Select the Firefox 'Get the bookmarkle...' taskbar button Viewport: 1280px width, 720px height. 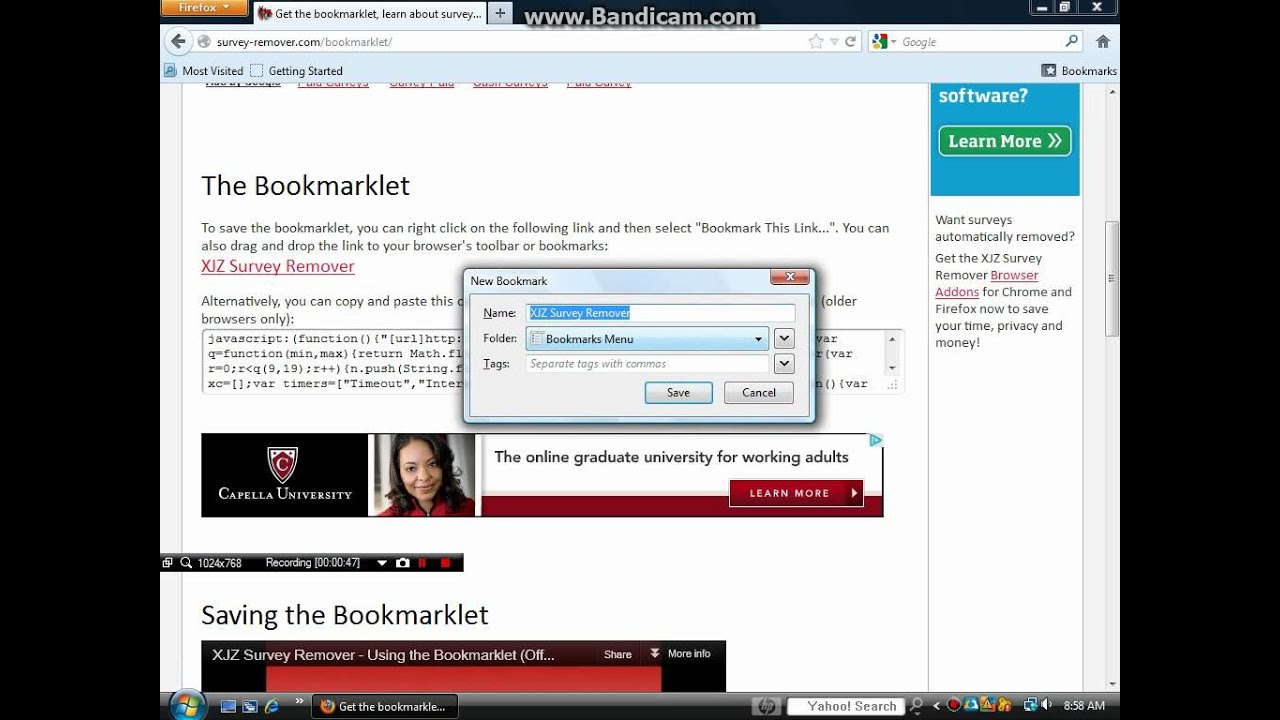[x=385, y=706]
